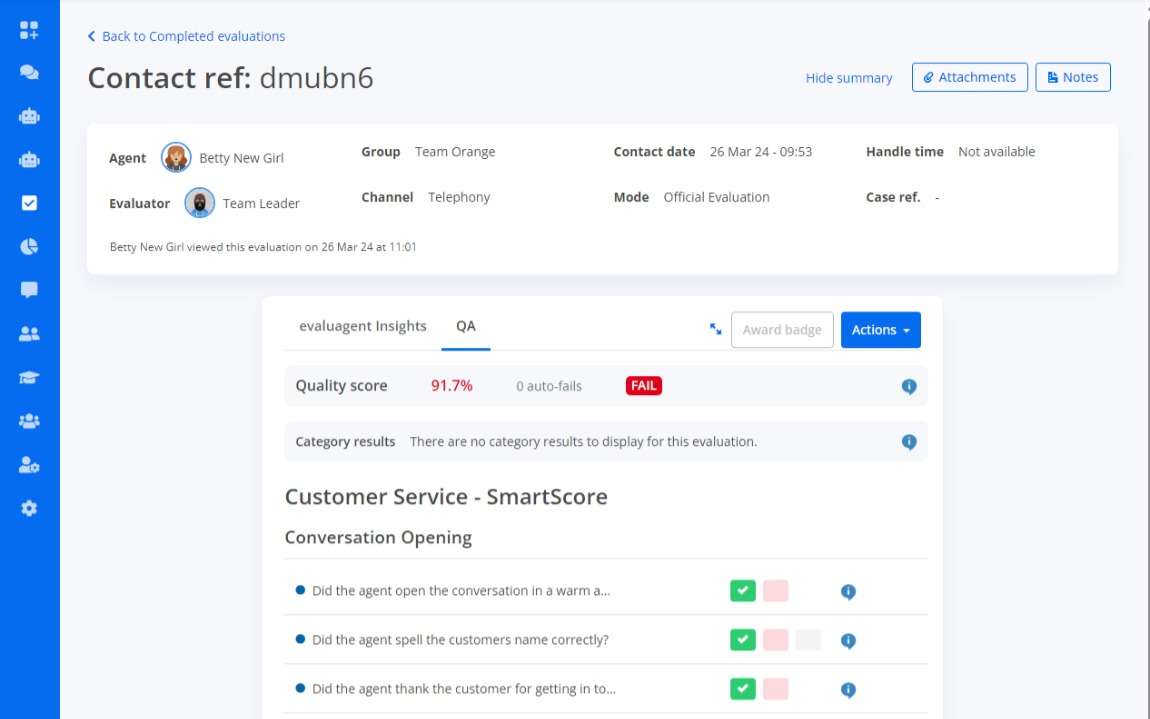The height and width of the screenshot is (719, 1150).
Task: Click the contact date '26 Mar 24 - 09:53'
Action: (x=761, y=152)
